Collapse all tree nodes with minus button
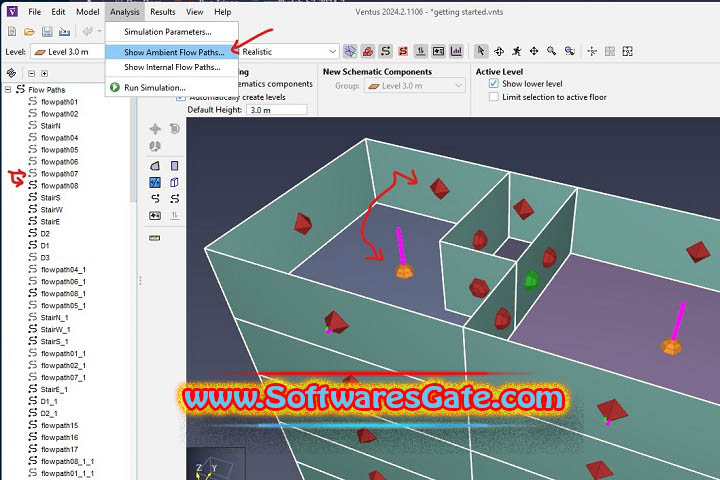Viewport: 720px width, 480px height. (x=31, y=73)
